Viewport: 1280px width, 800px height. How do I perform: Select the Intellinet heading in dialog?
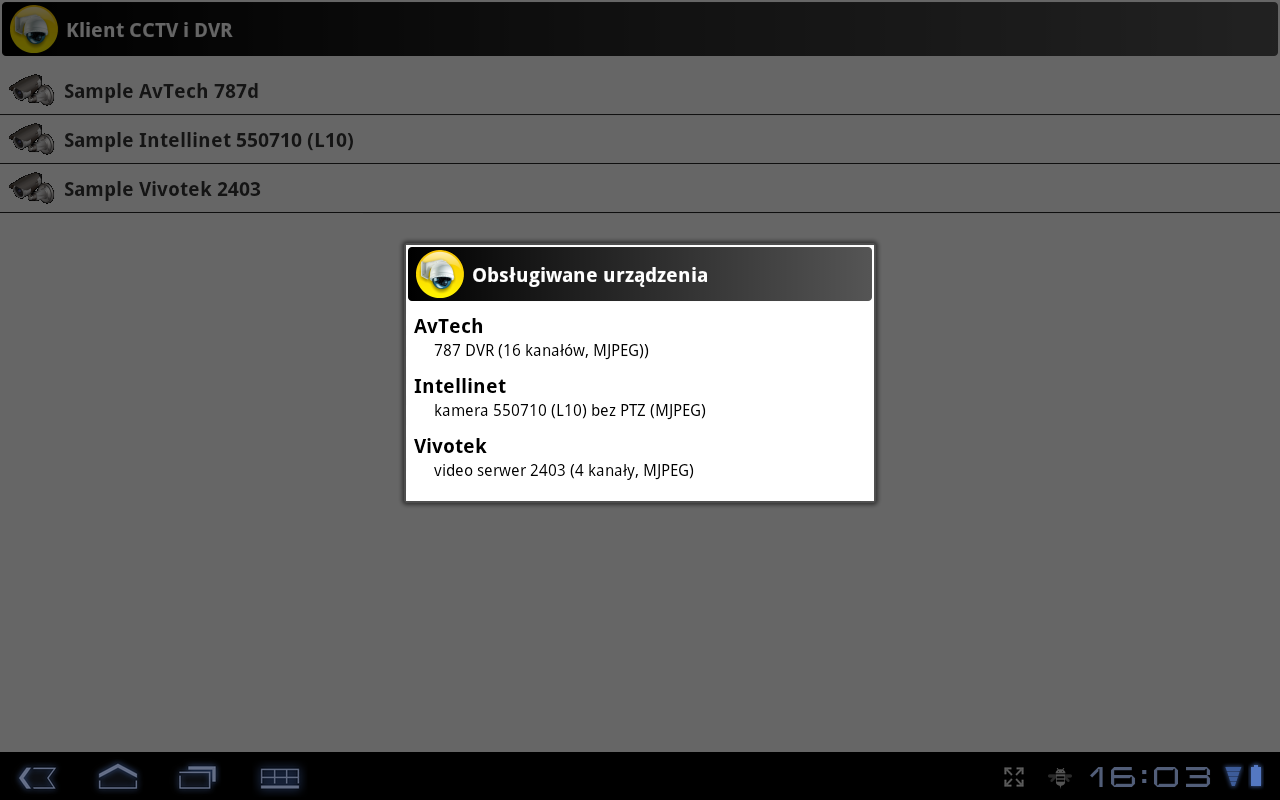pyautogui.click(x=460, y=386)
